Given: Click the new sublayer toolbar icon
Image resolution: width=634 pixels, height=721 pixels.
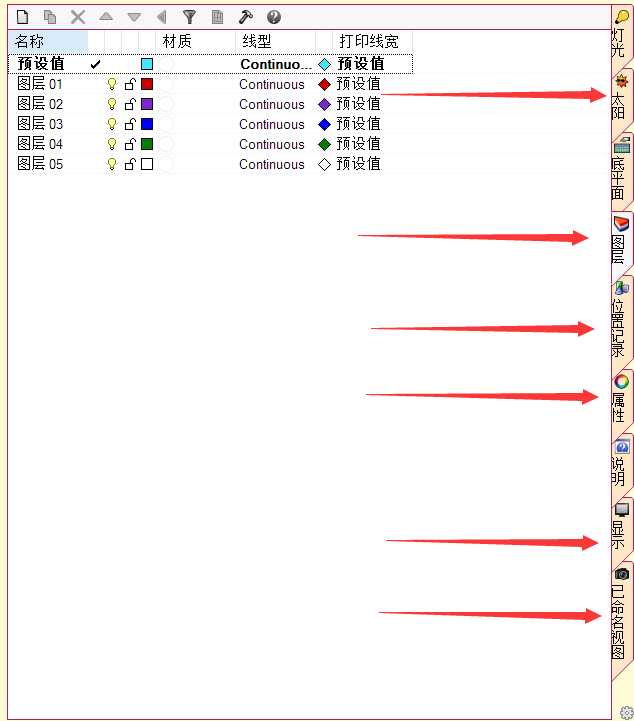Looking at the screenshot, I should point(50,17).
